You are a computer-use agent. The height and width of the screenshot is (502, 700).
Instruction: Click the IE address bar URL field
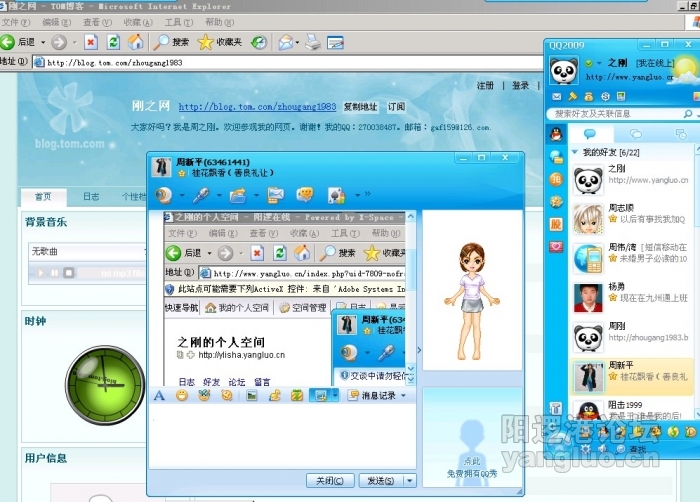[x=286, y=63]
